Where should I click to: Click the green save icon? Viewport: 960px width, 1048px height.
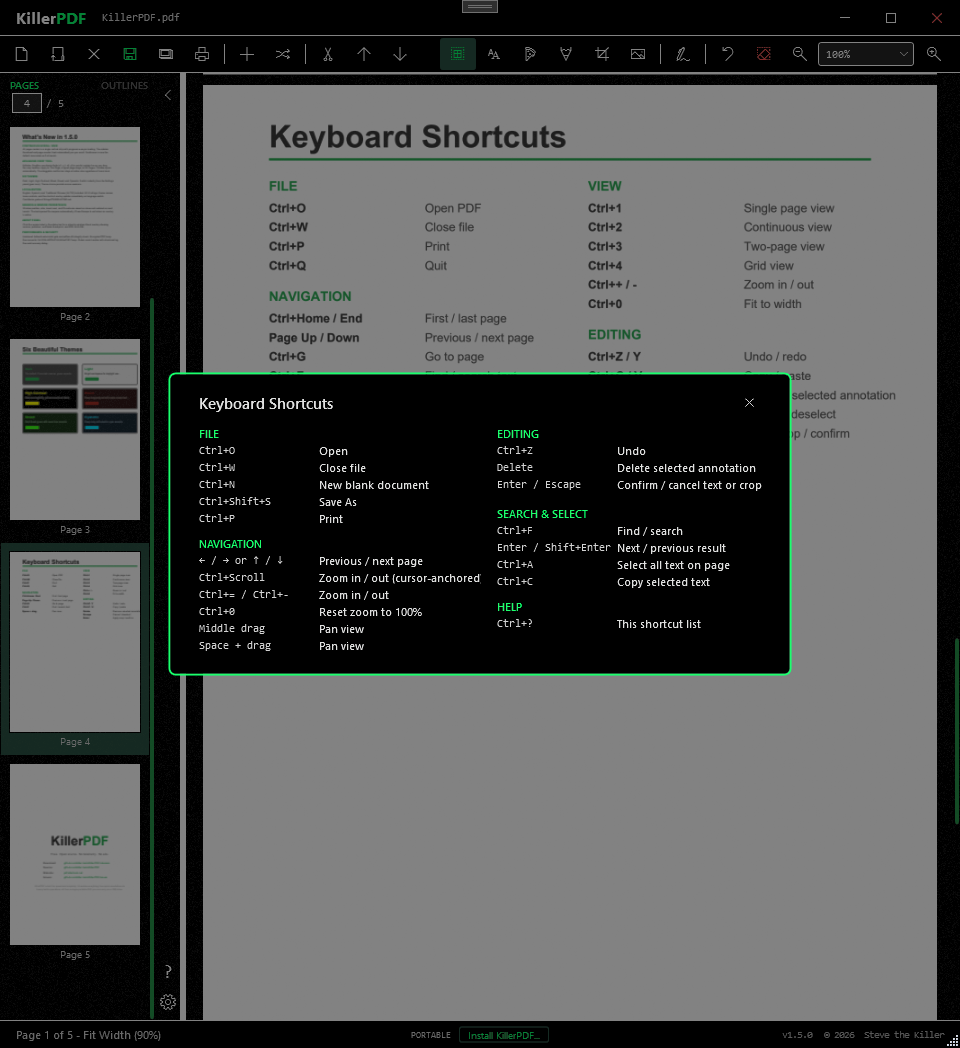pyautogui.click(x=130, y=54)
